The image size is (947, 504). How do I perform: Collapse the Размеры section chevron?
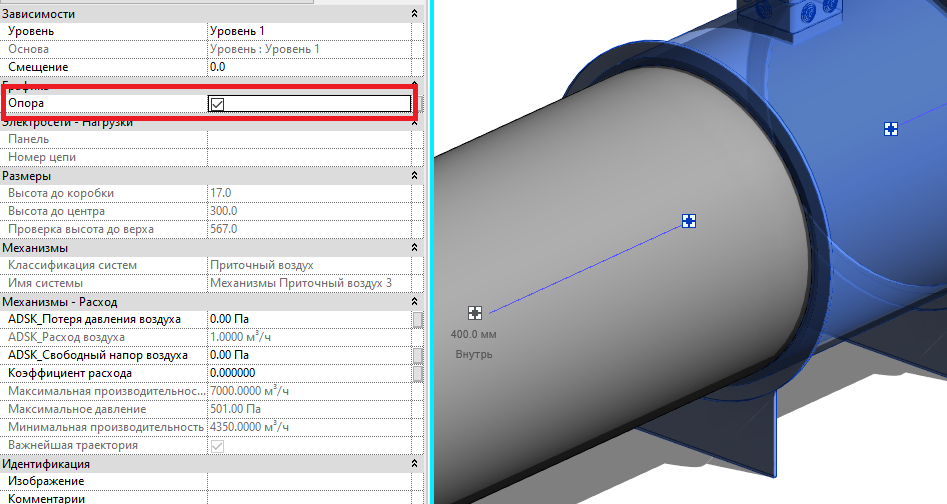[x=414, y=176]
